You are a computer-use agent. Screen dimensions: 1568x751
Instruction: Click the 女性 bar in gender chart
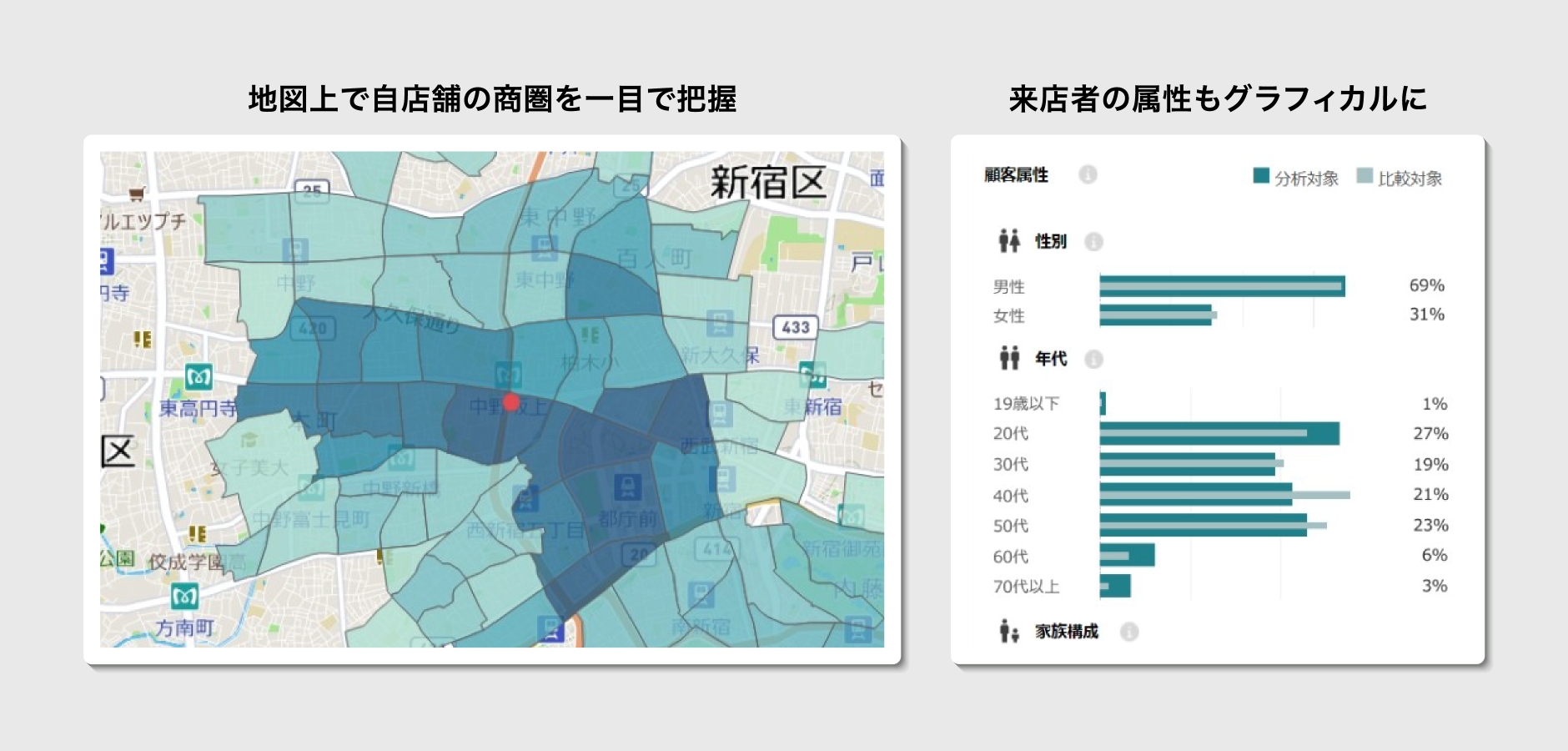1158,315
